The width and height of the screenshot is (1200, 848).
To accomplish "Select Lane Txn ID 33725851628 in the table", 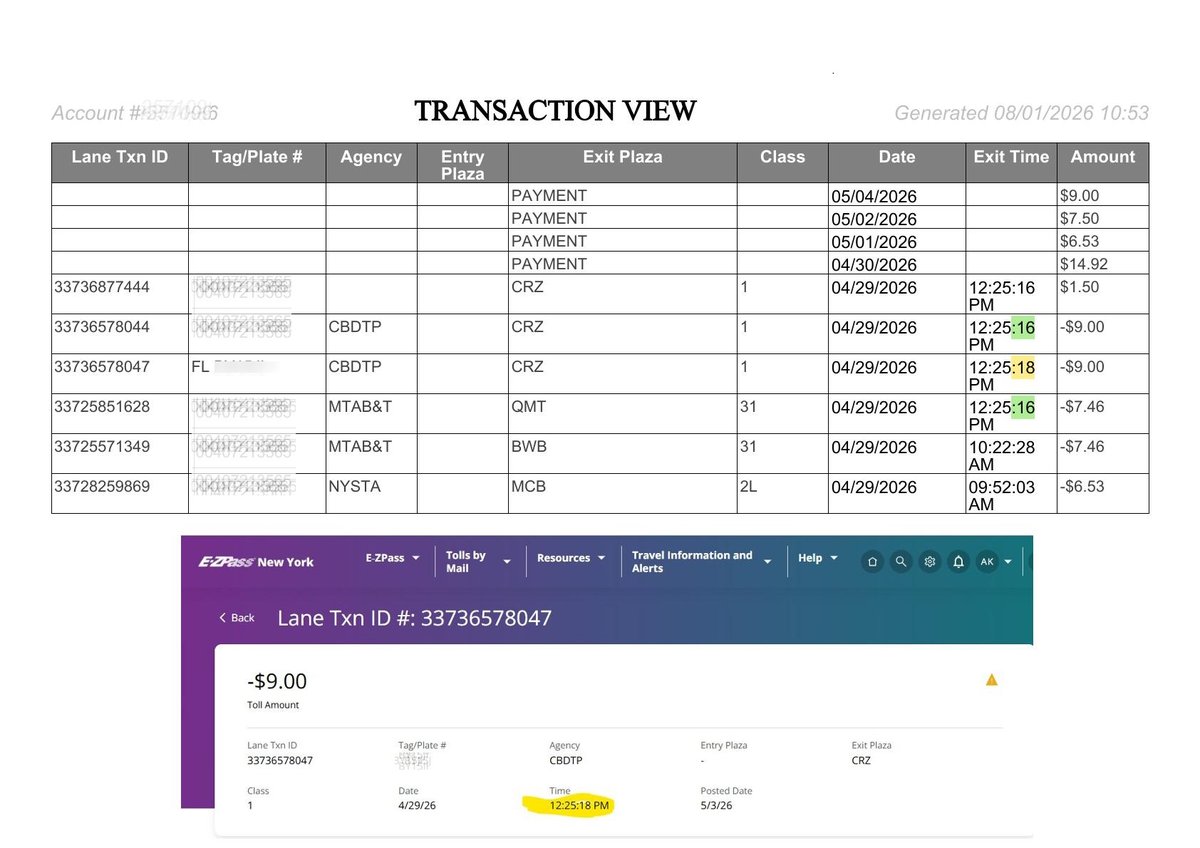I will point(102,407).
